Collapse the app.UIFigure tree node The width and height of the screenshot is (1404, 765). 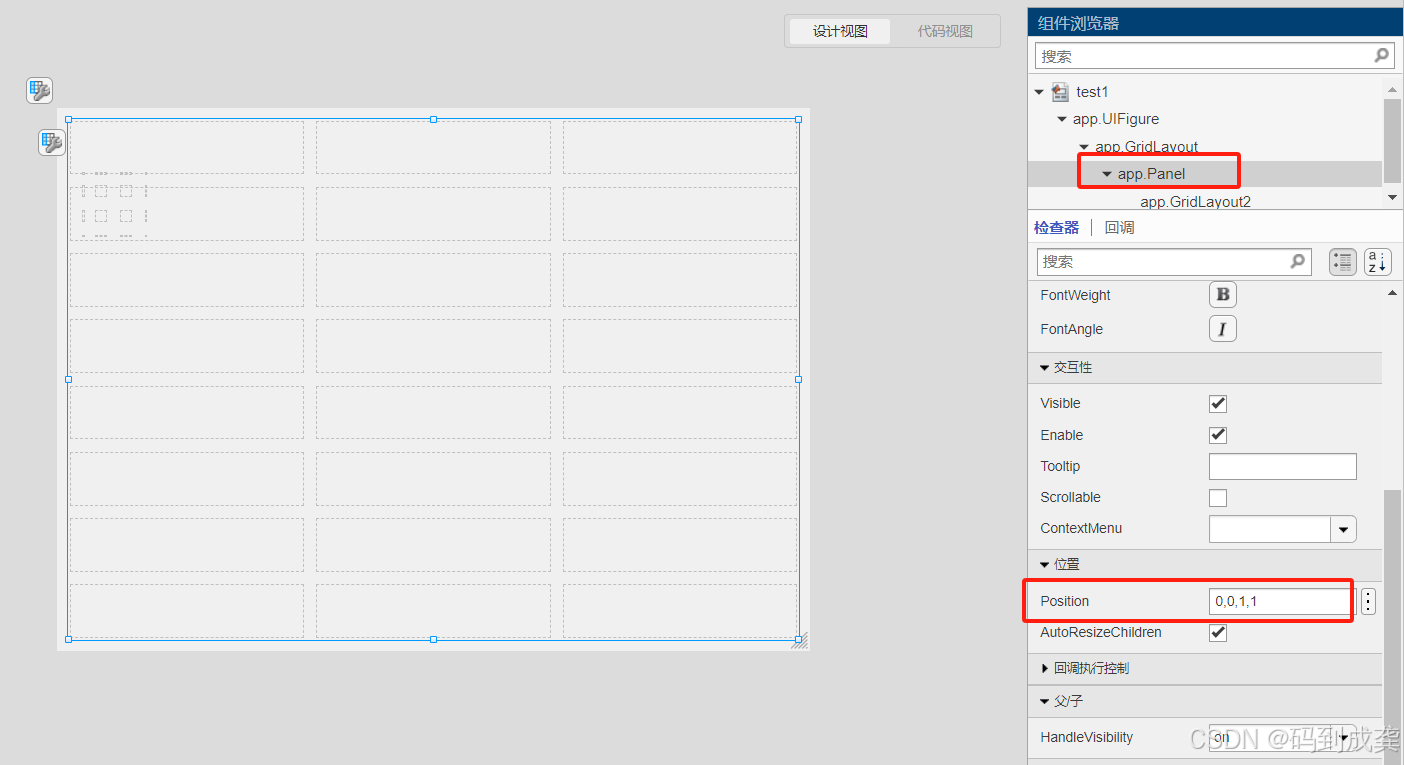tap(1062, 119)
